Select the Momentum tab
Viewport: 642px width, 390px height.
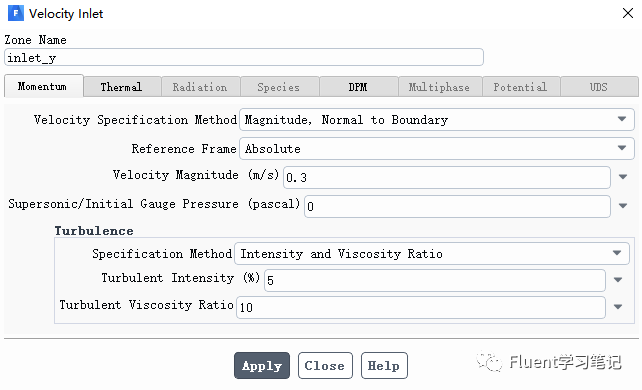coord(43,86)
